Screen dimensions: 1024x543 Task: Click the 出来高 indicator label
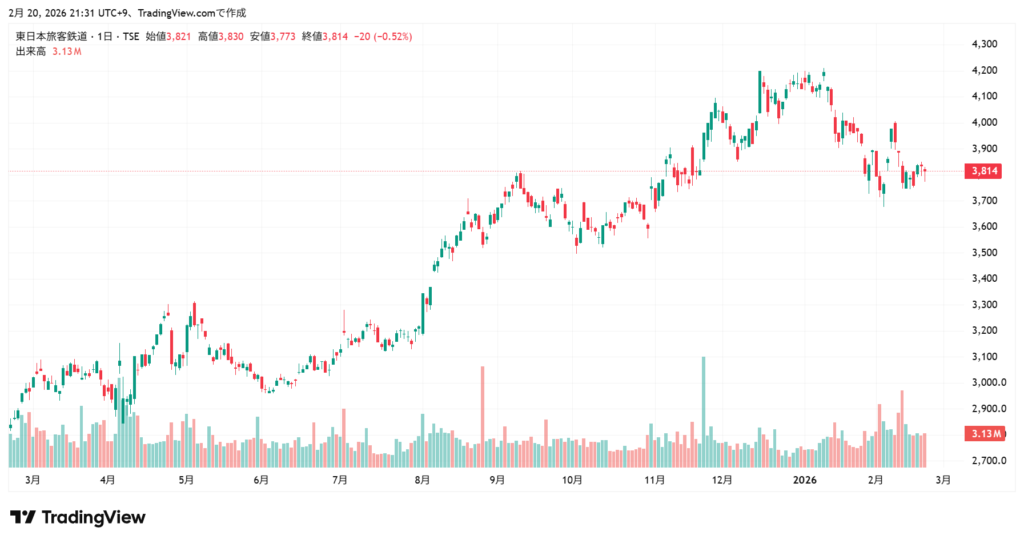(31, 50)
